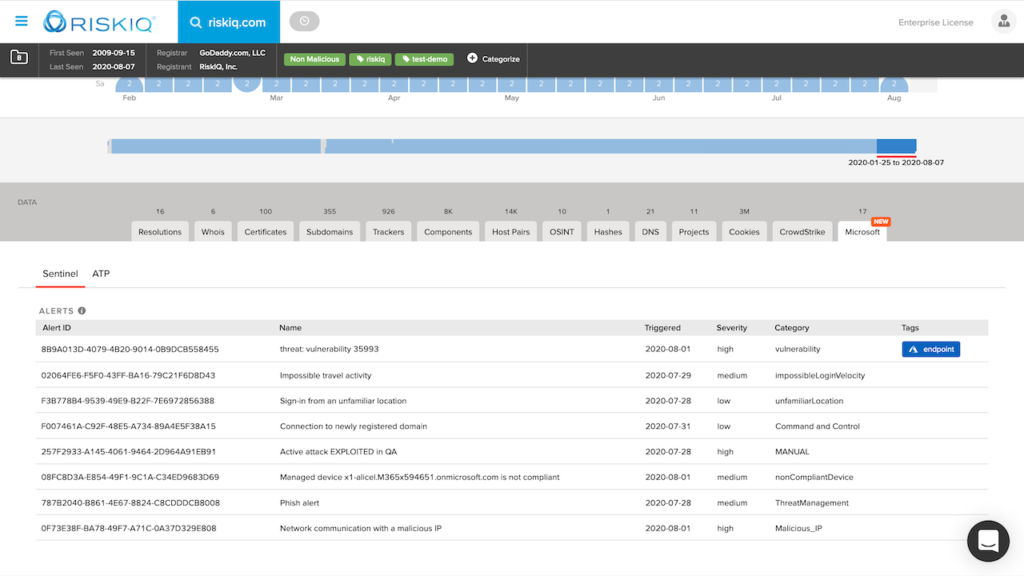Viewport: 1024px width, 576px height.
Task: Open the CrowdStrike data tab
Action: point(802,232)
